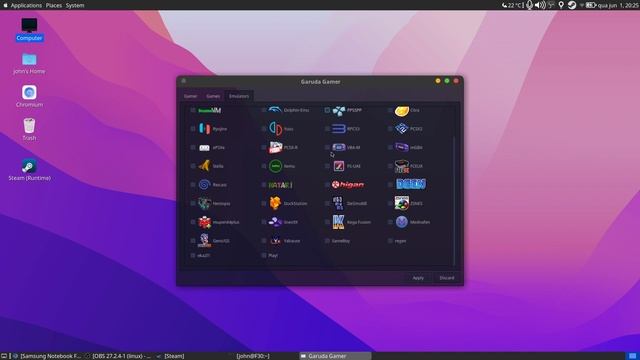Click the Hatari logo
The width and height of the screenshot is (640, 360).
coord(280,185)
